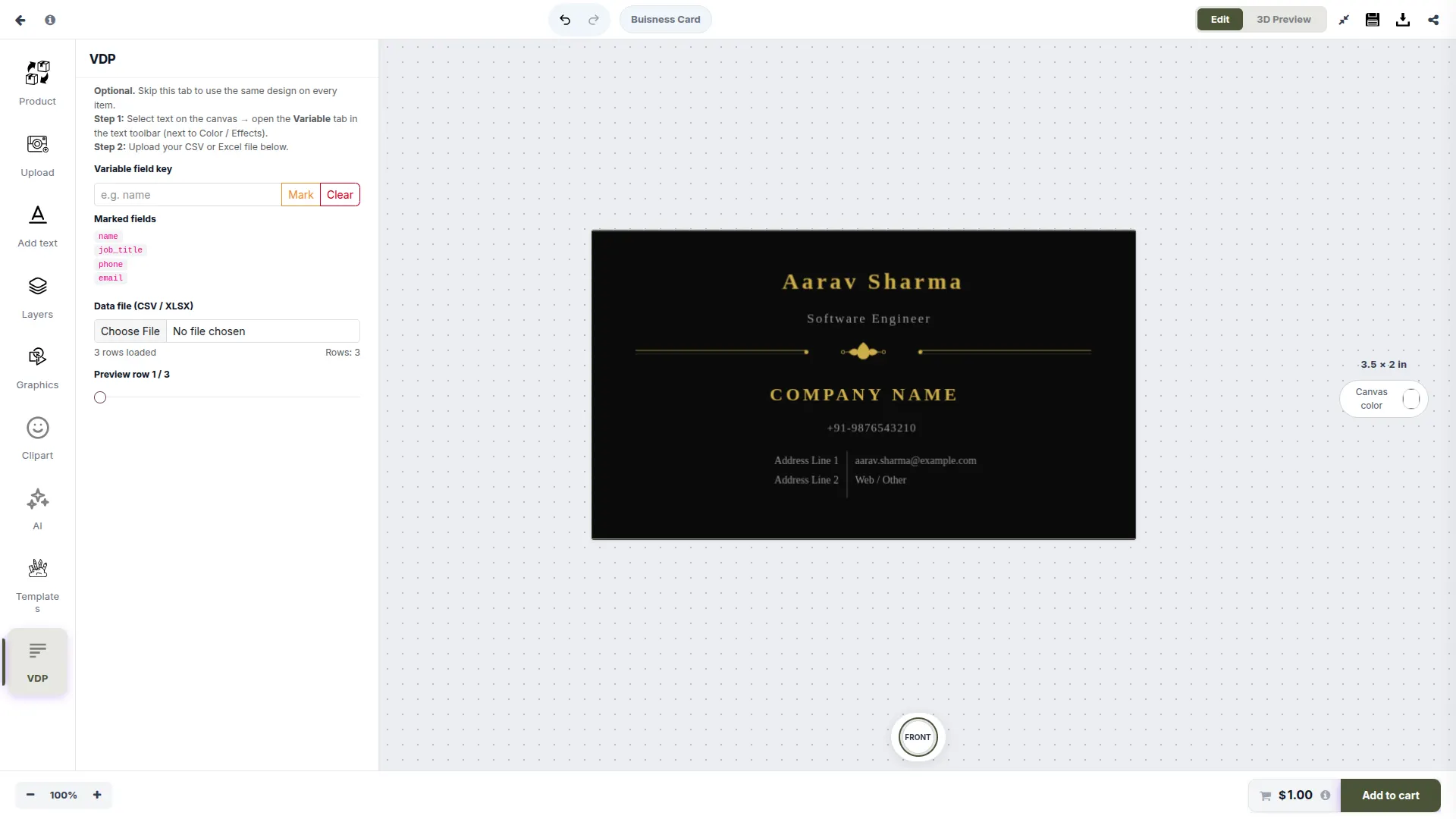The width and height of the screenshot is (1456, 819).
Task: Click the 3.5 × 2 in size label
Action: pos(1383,365)
